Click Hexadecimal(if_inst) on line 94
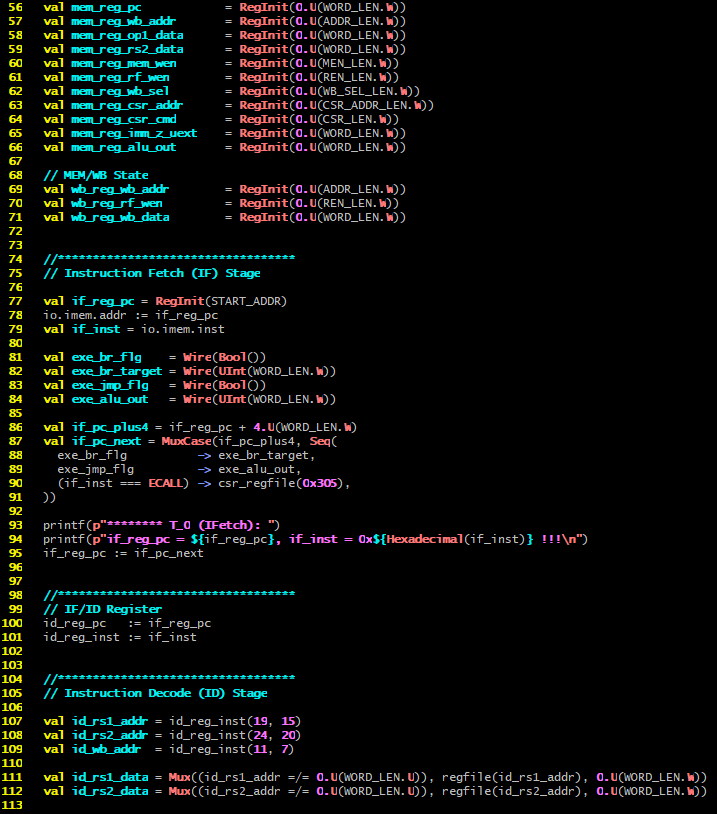The width and height of the screenshot is (717, 814). [456, 540]
